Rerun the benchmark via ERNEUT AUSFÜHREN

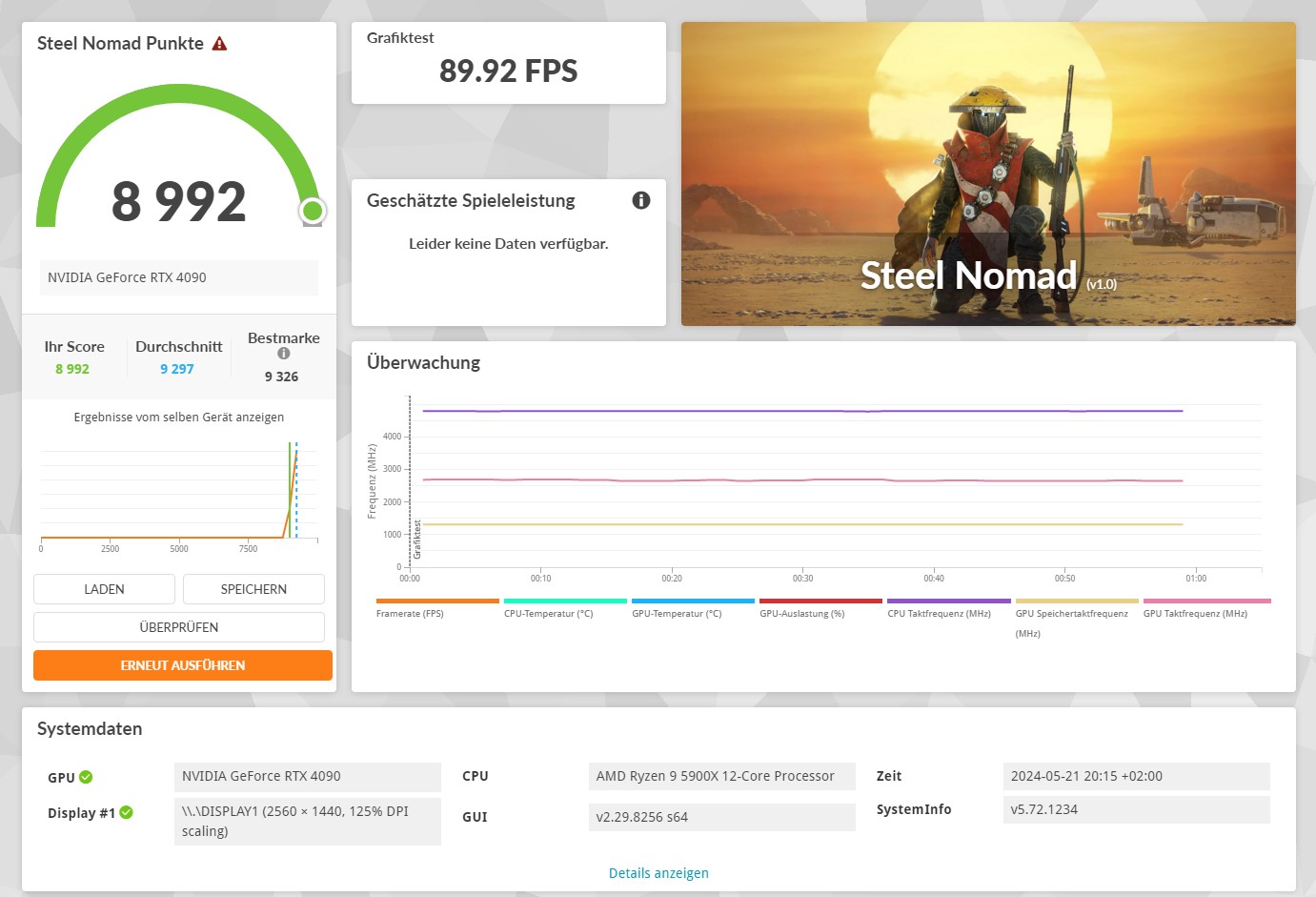182,664
